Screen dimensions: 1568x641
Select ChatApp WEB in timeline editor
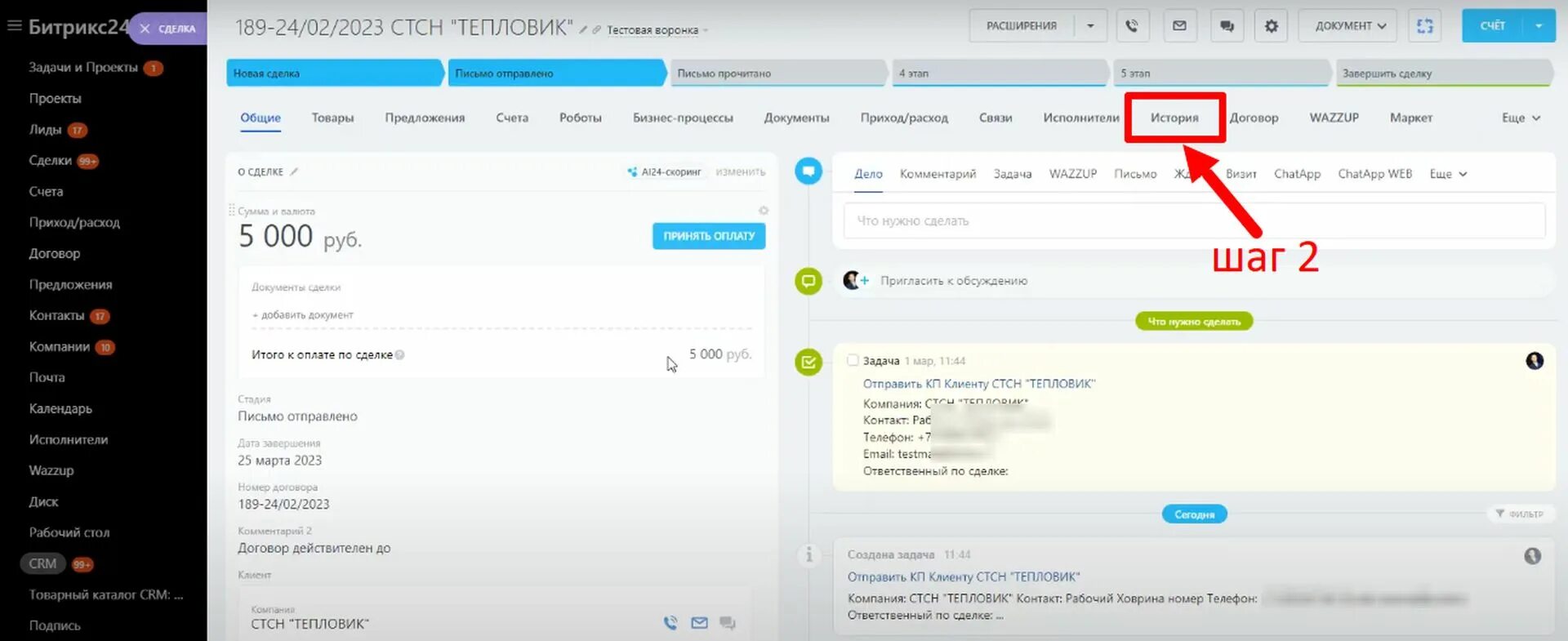1374,174
